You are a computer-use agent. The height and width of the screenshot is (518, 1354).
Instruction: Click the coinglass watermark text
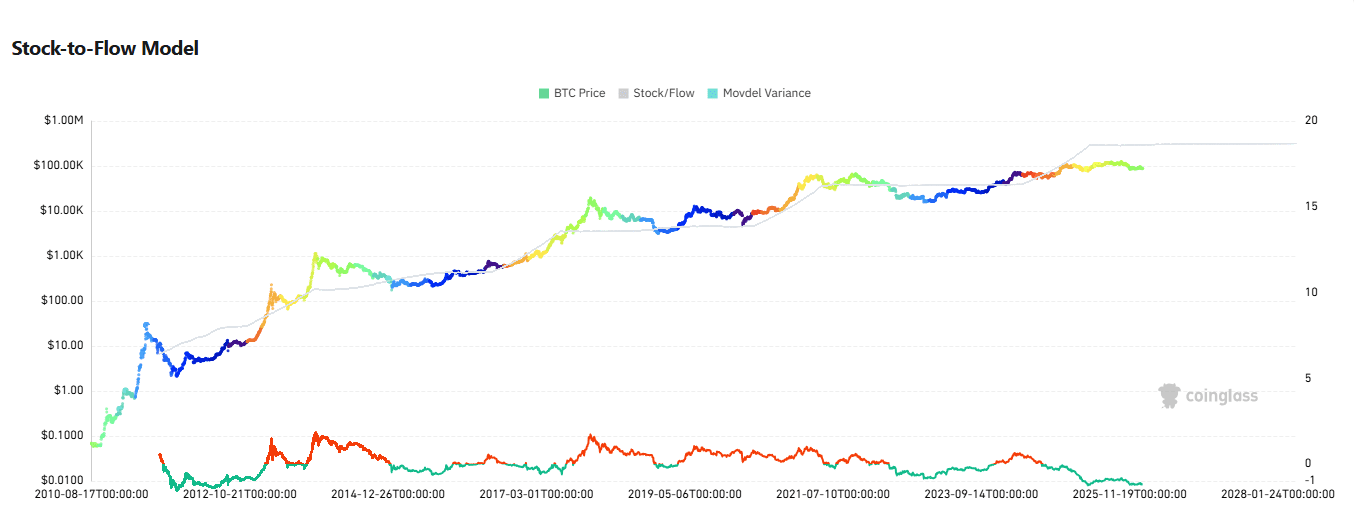[x=1221, y=396]
